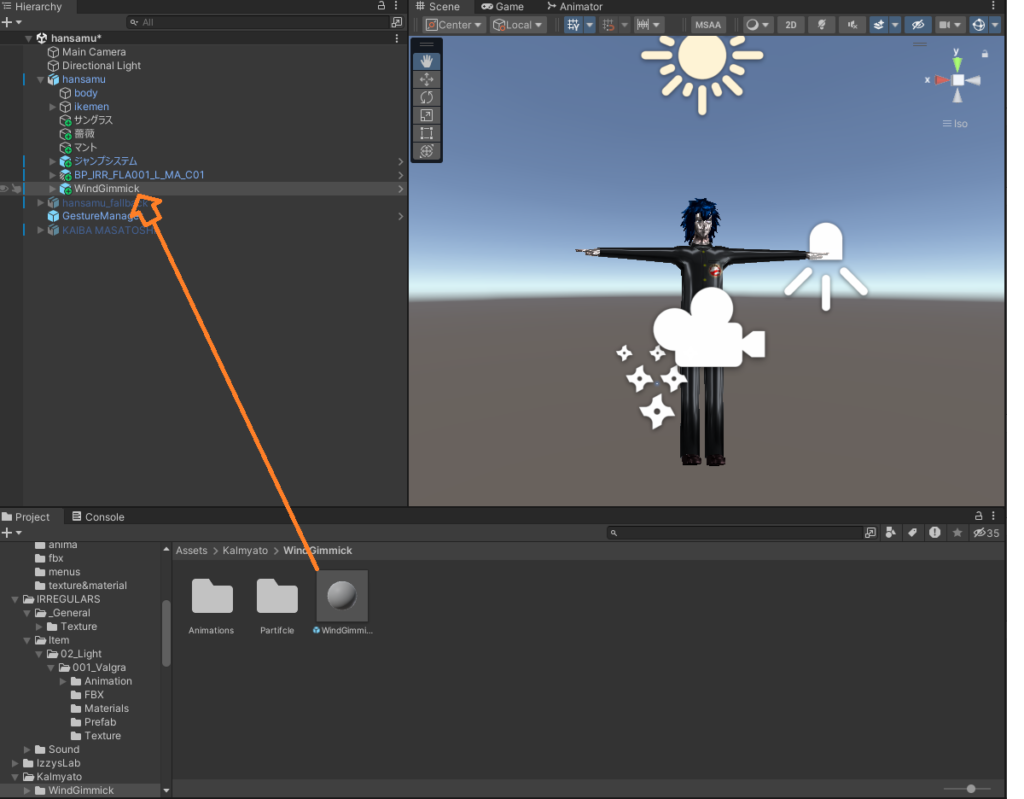The width and height of the screenshot is (1024, 799).
Task: Open the Center pivot mode dropdown
Action: click(453, 25)
